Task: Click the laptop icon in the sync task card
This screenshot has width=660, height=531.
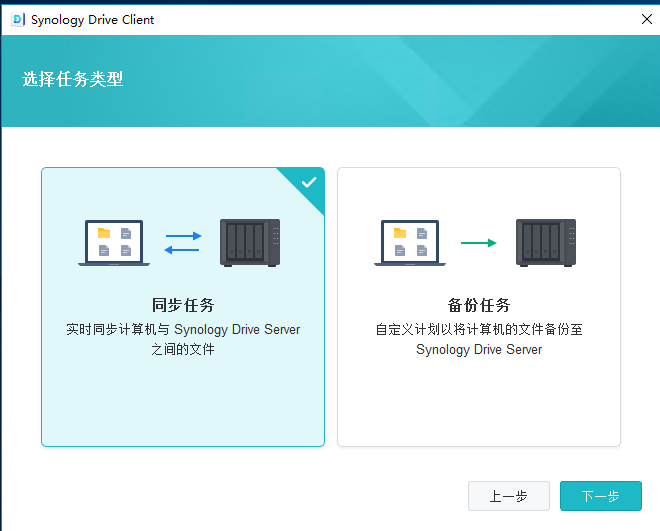Action: 114,243
